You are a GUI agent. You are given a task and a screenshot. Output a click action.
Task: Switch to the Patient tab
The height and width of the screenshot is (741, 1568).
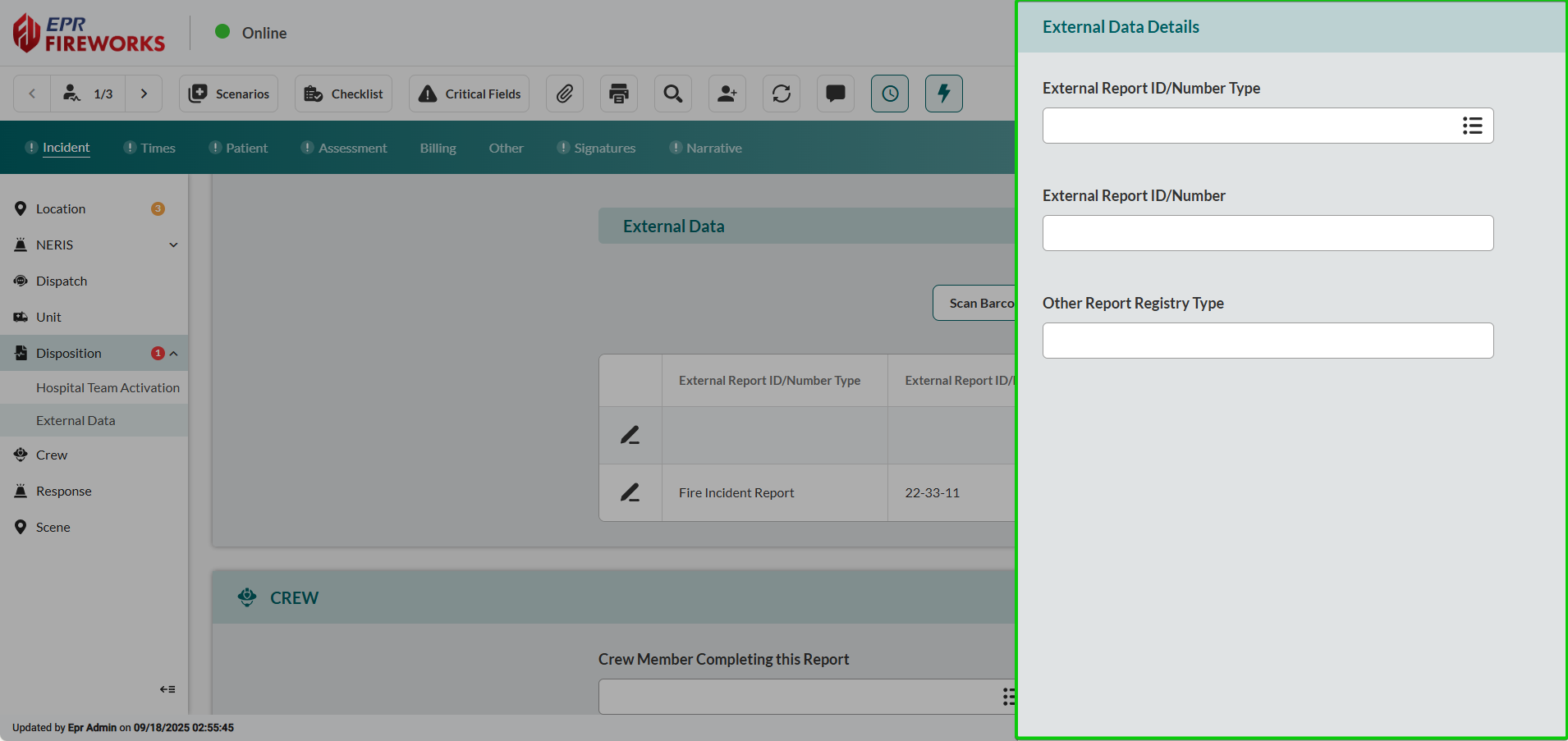coord(246,148)
